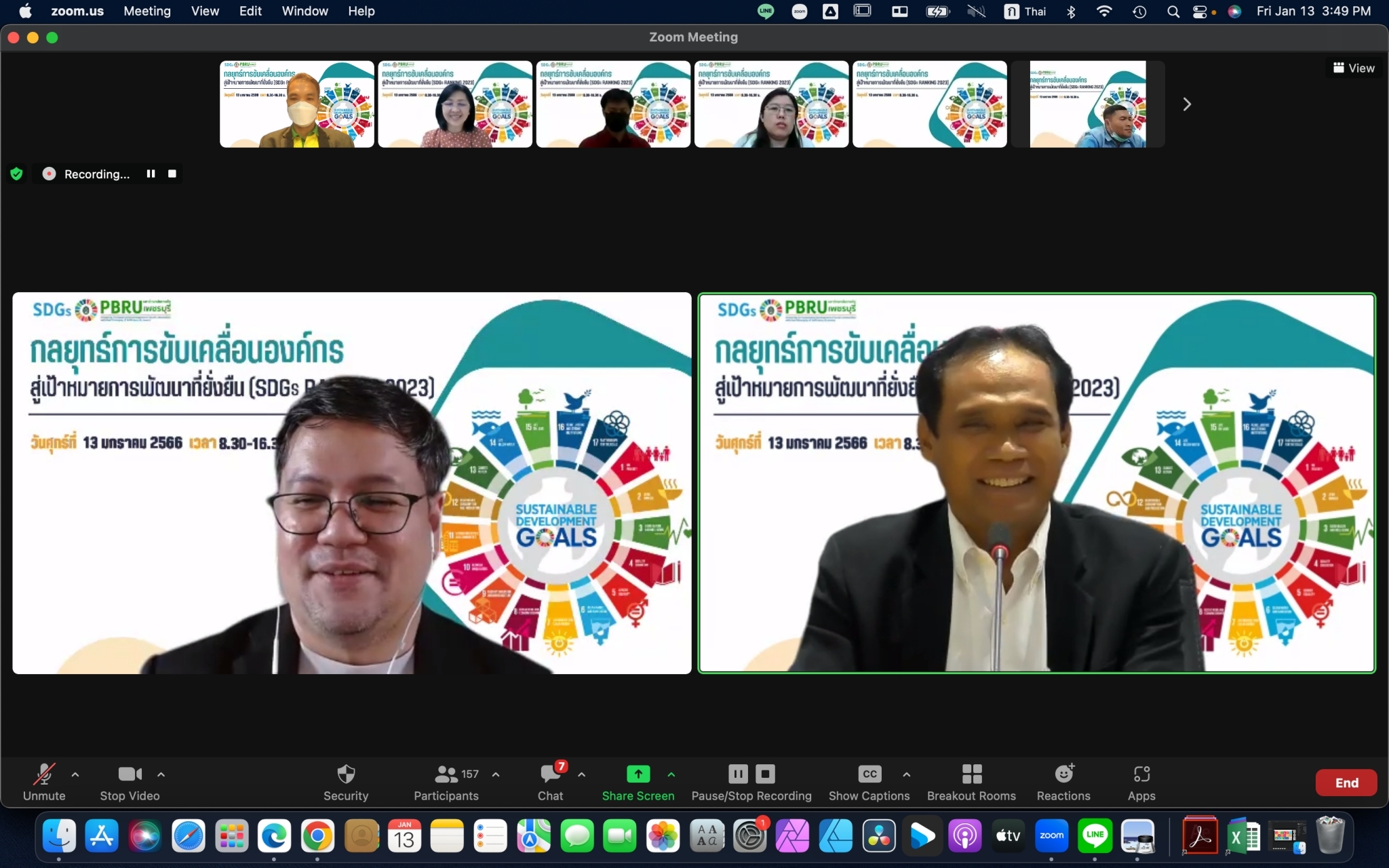Click the green encryption shield icon
This screenshot has height=868, width=1389.
point(17,174)
